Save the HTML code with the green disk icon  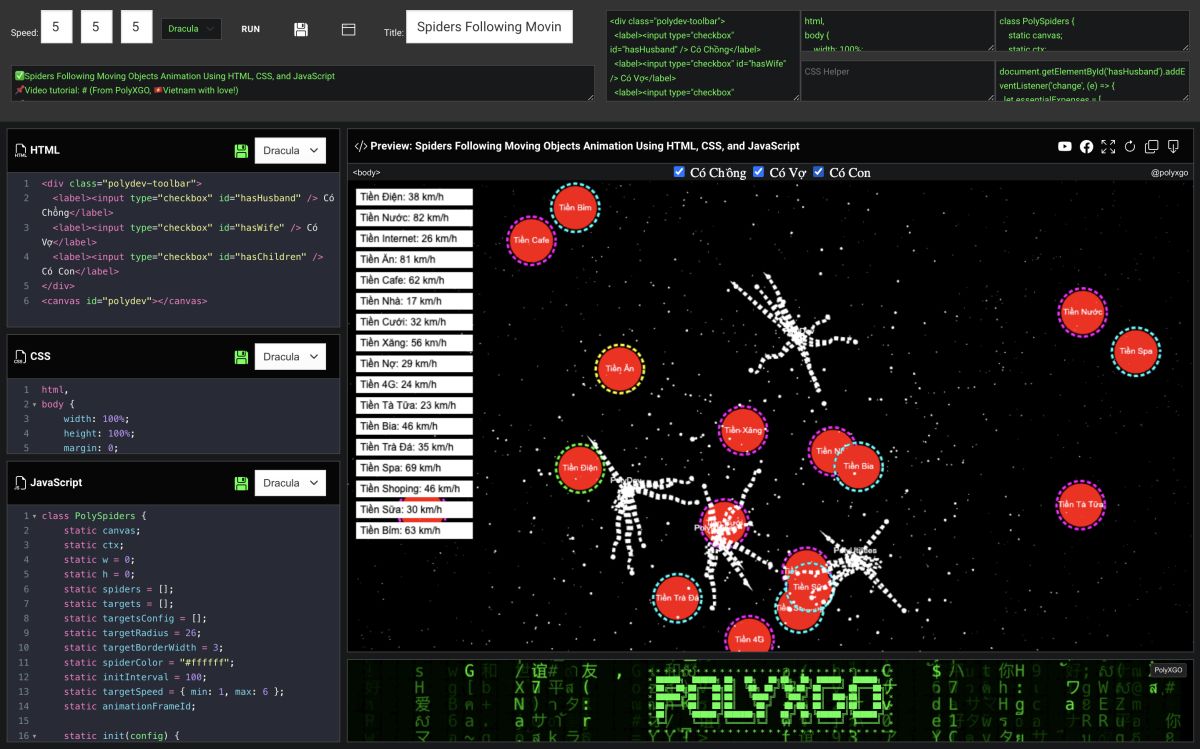(241, 151)
